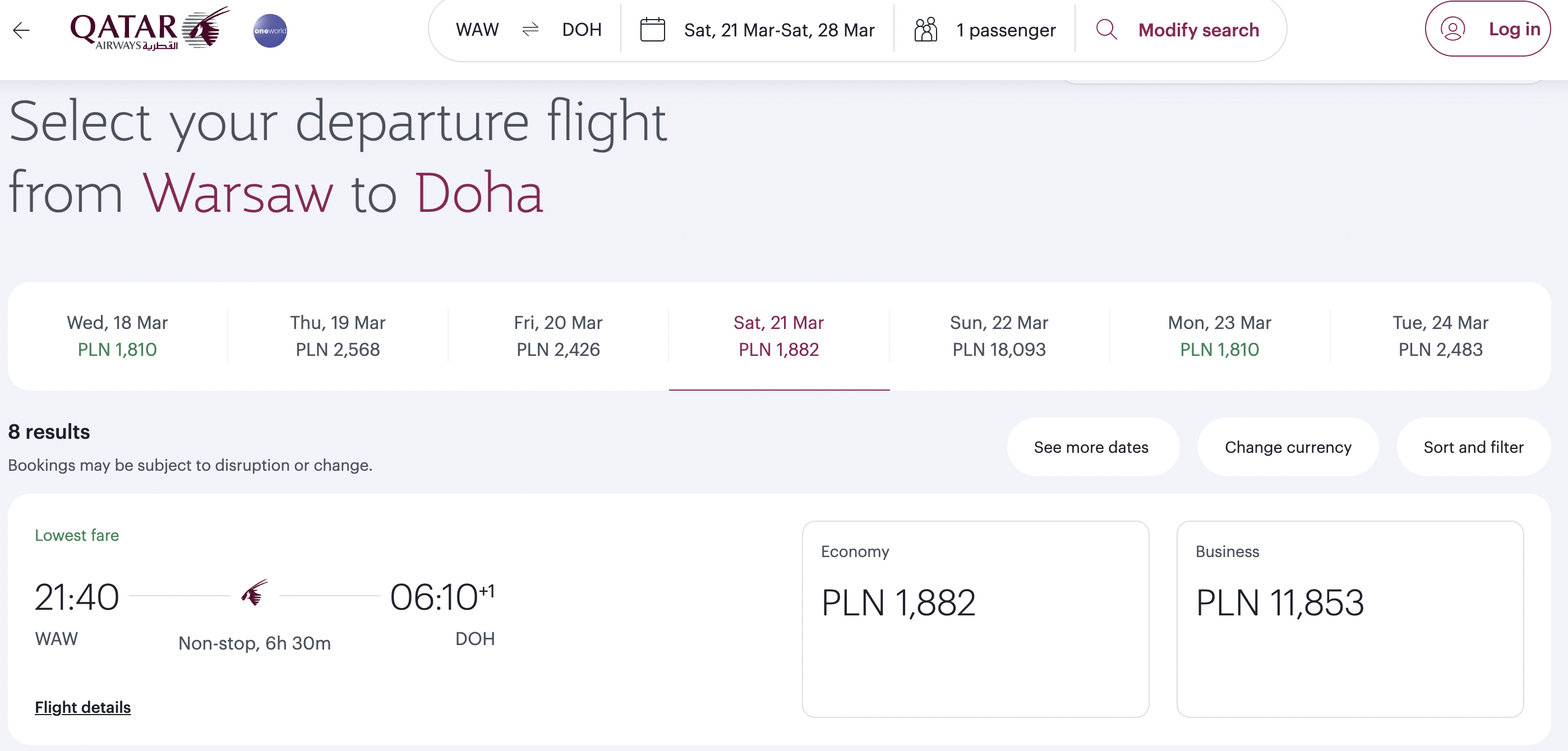Expand Flight details link
Screen dimensions: 1568x751
click(83, 707)
